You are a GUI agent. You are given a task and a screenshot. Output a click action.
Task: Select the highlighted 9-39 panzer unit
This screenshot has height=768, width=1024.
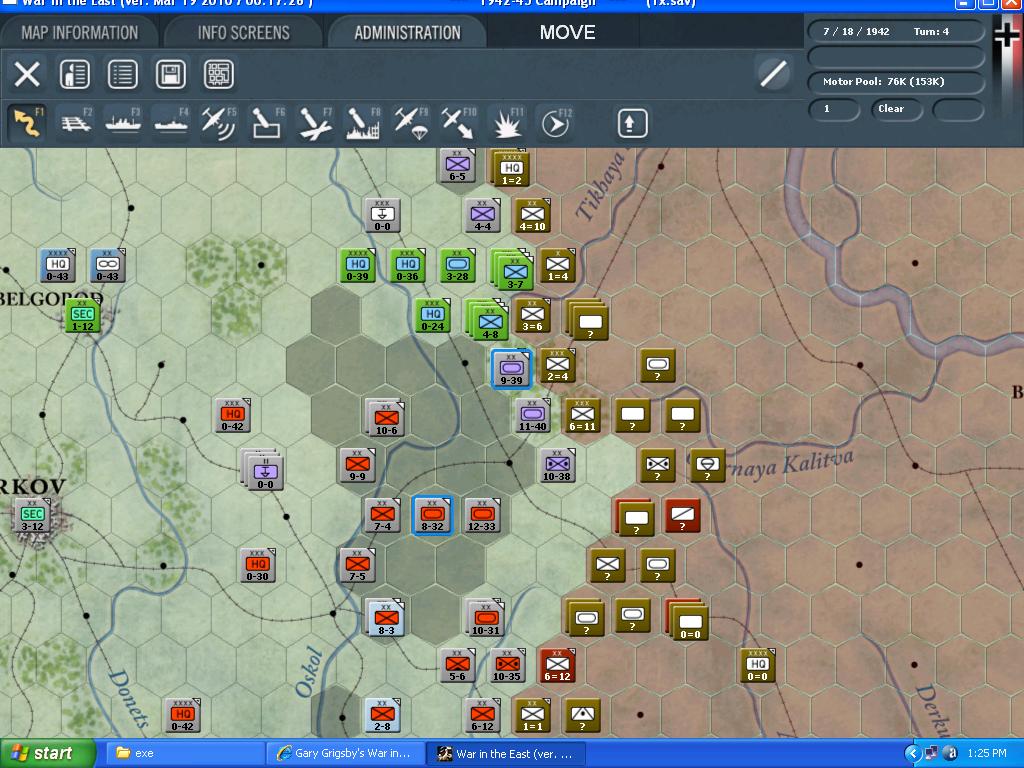click(511, 368)
